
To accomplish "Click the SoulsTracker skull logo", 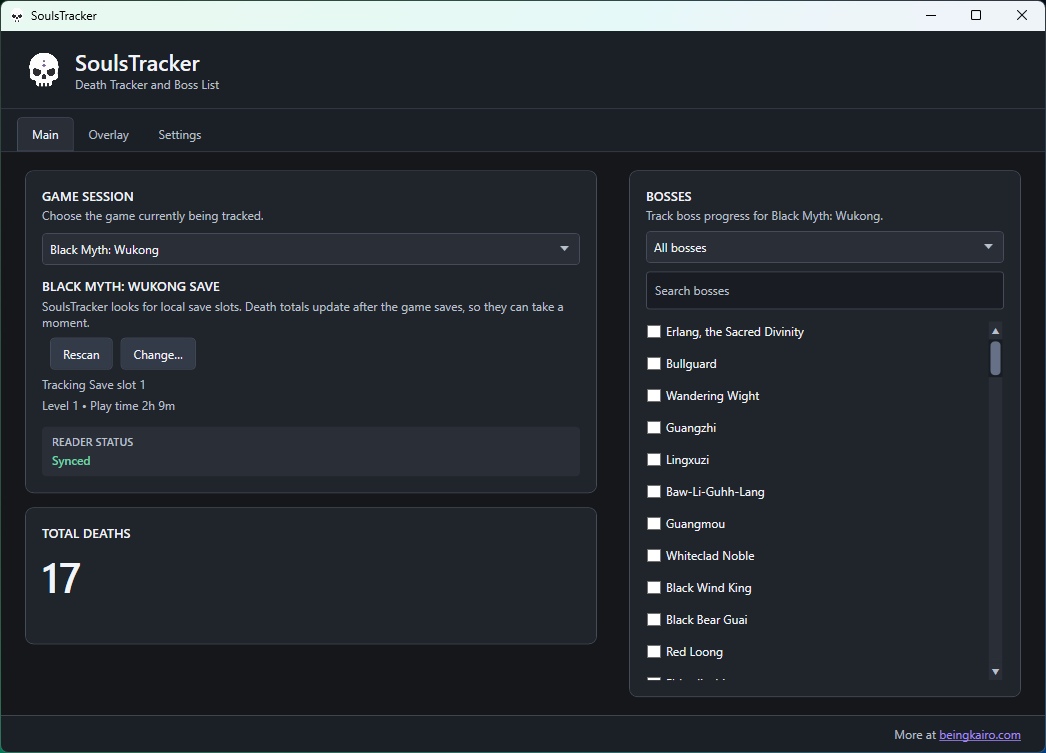I will tap(44, 70).
